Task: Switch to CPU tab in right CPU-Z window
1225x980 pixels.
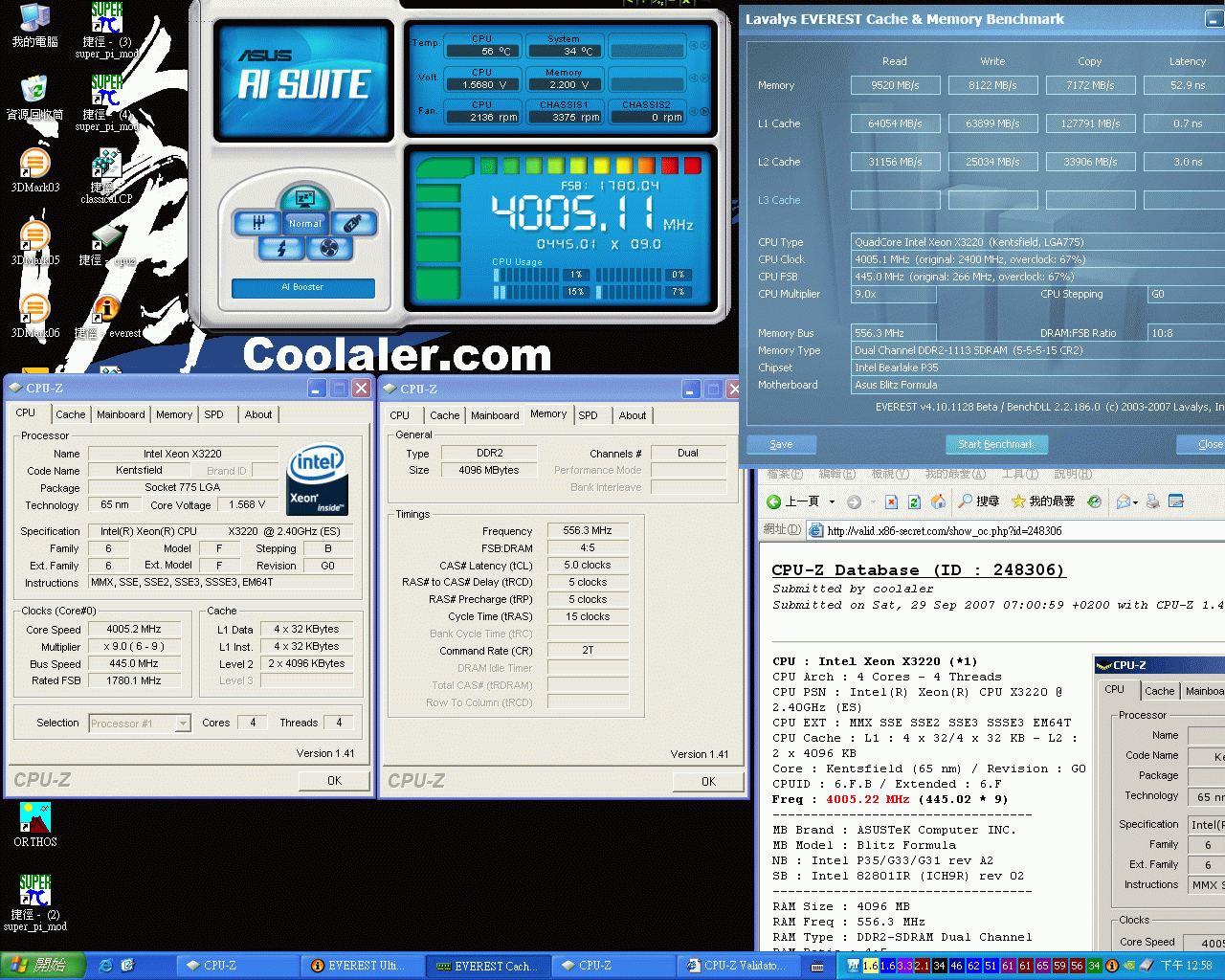Action: point(400,415)
